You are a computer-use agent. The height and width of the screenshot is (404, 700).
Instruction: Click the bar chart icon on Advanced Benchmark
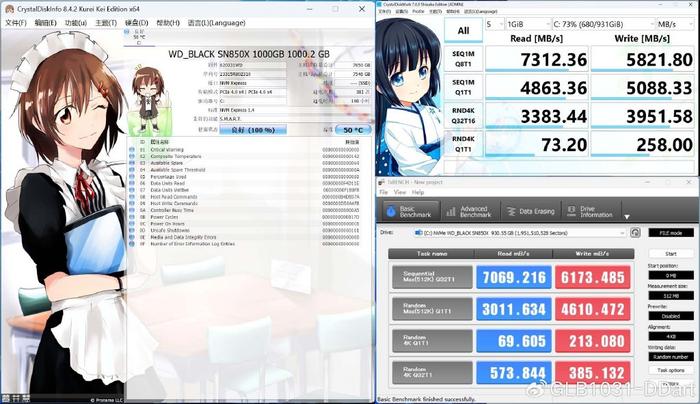451,212
